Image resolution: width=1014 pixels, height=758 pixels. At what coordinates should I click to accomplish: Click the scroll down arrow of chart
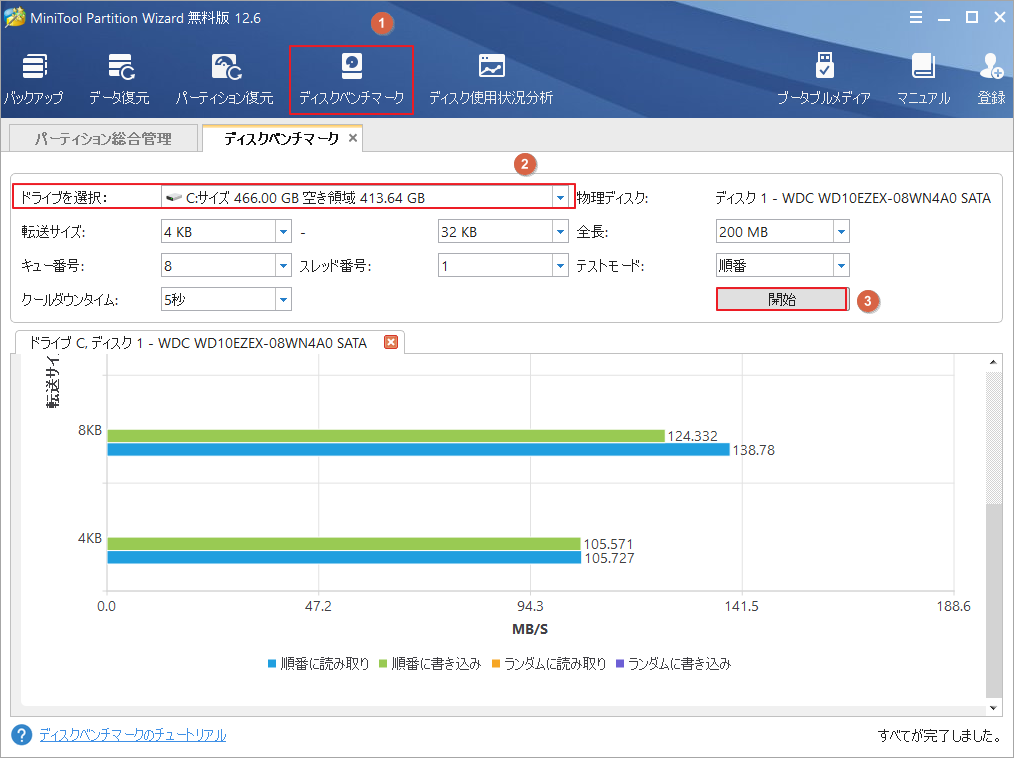coord(993,708)
